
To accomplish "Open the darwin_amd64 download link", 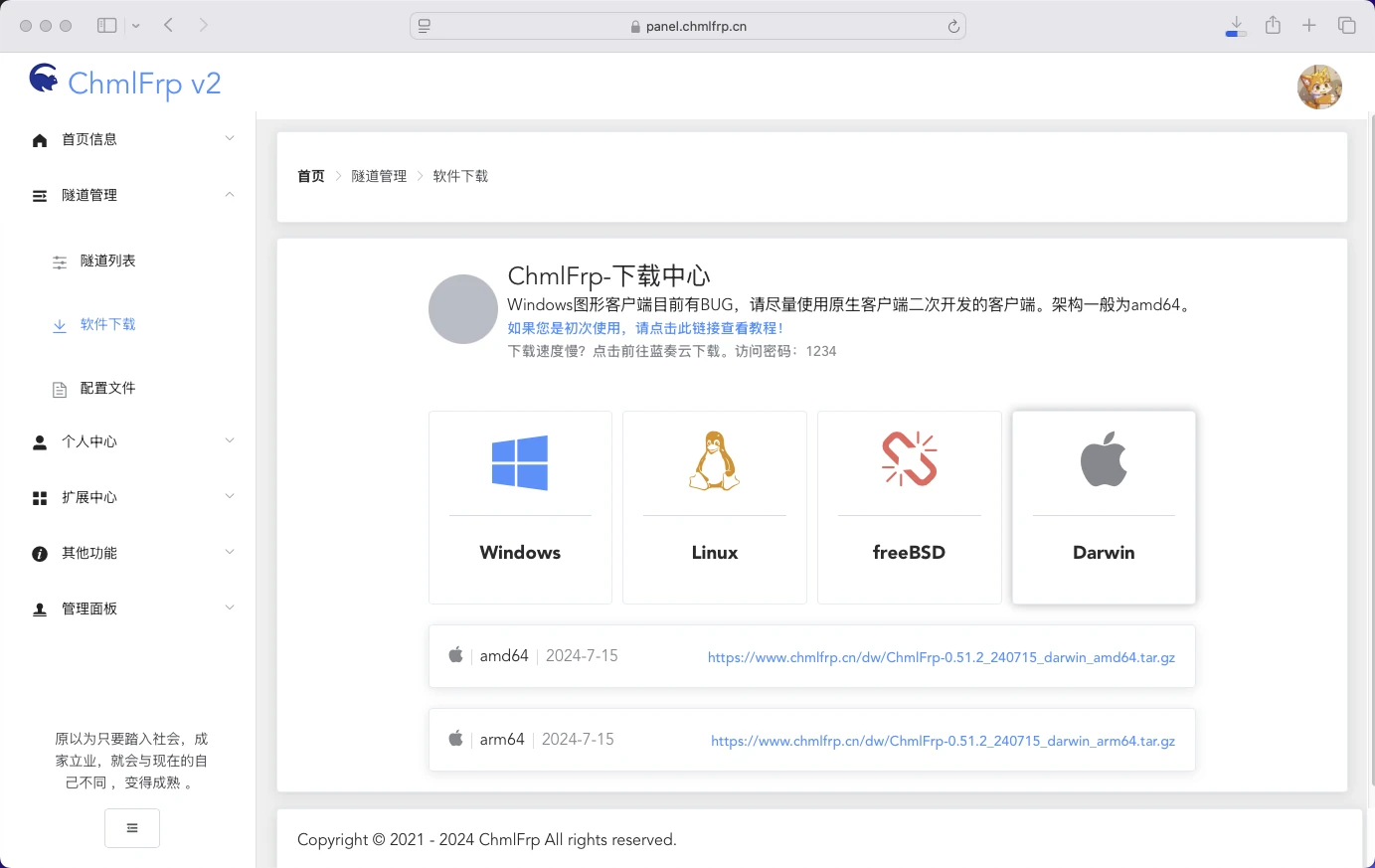I will point(941,657).
